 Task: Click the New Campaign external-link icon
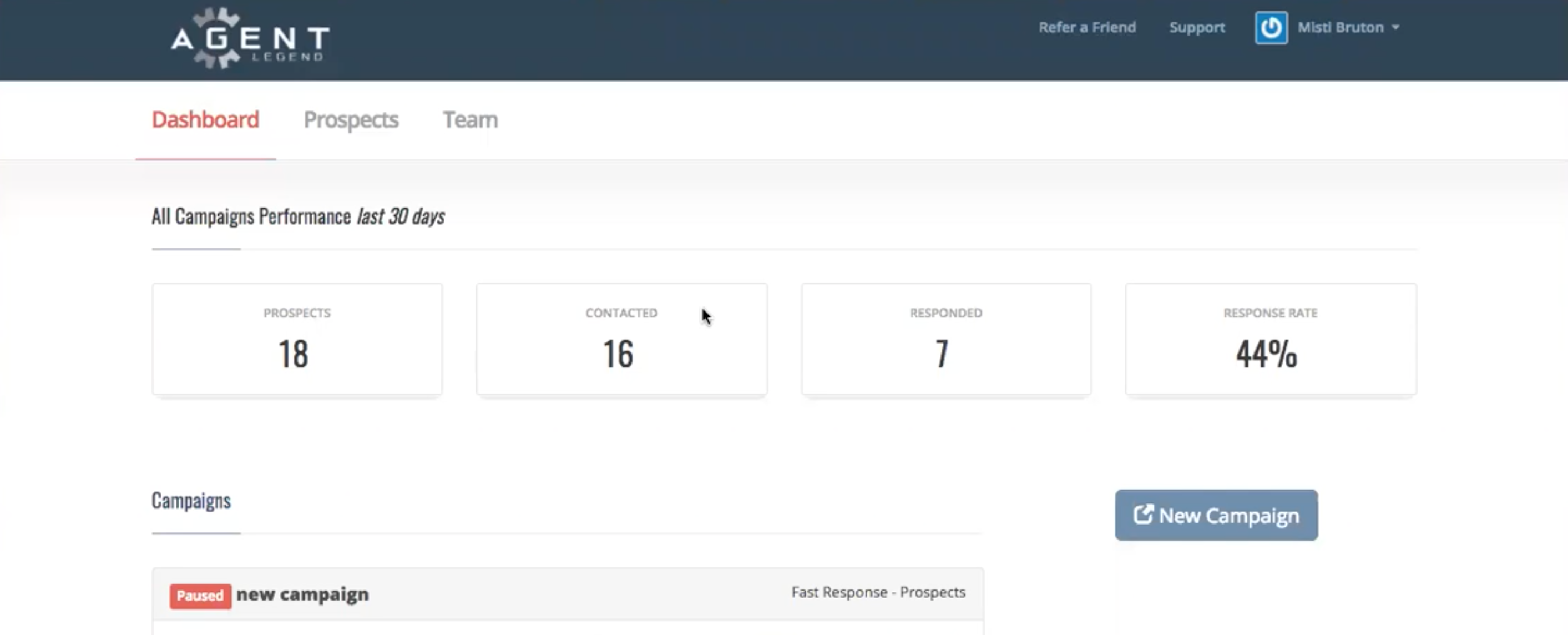[x=1142, y=515]
